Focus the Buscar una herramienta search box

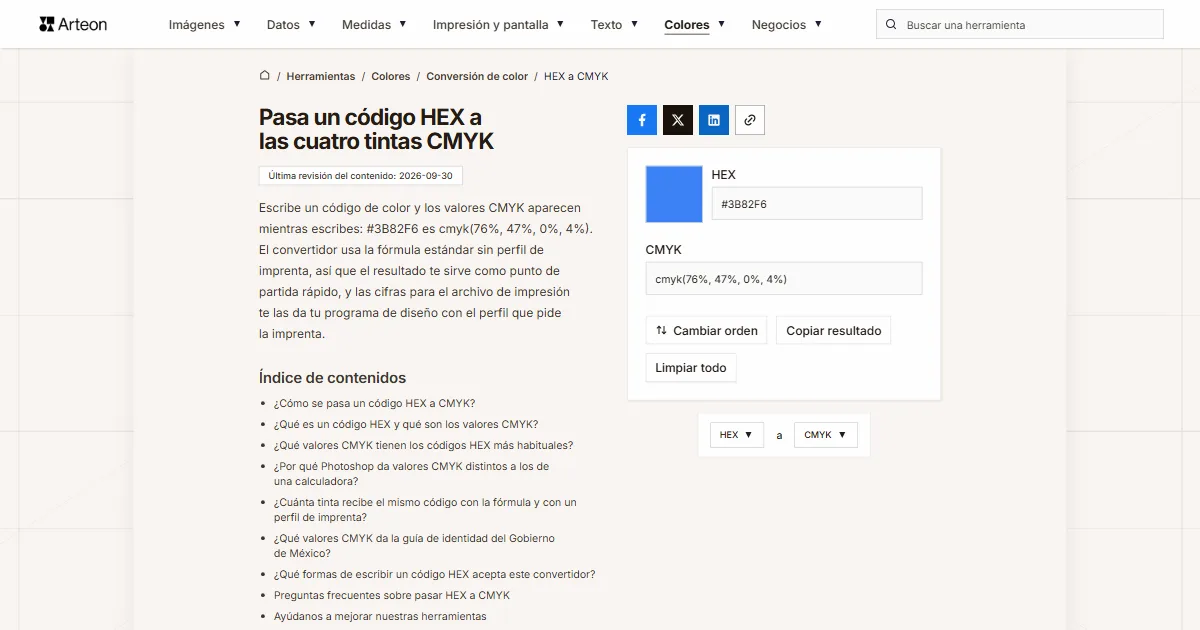(x=1020, y=24)
